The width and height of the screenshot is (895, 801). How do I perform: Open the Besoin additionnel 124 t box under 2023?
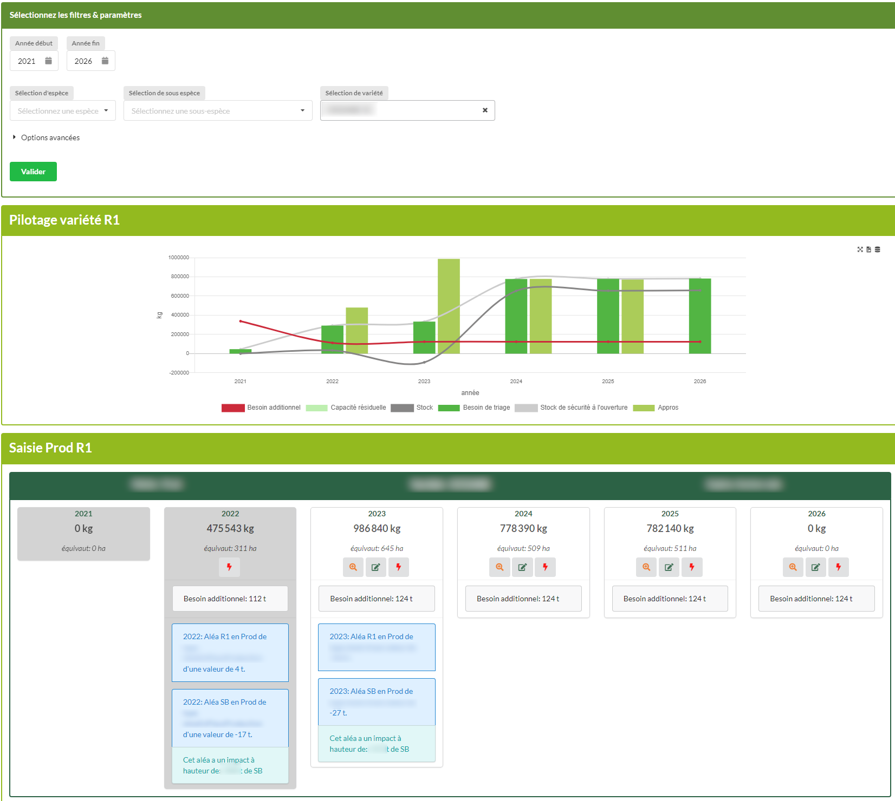tap(377, 599)
